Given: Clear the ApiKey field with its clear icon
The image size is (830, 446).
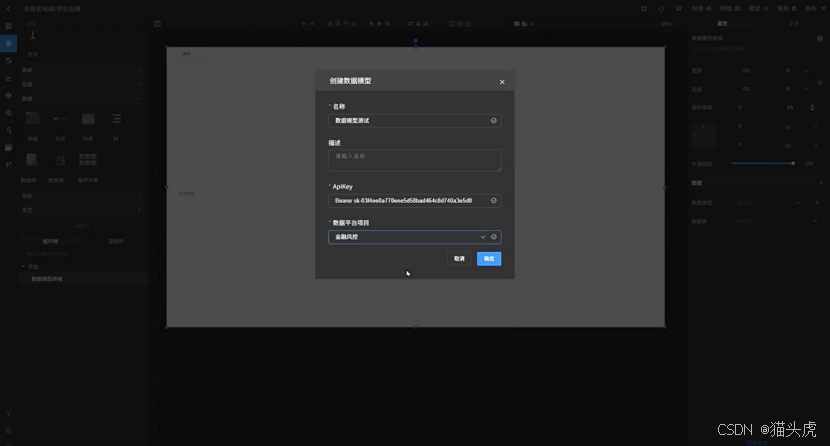Looking at the screenshot, I should pos(493,201).
